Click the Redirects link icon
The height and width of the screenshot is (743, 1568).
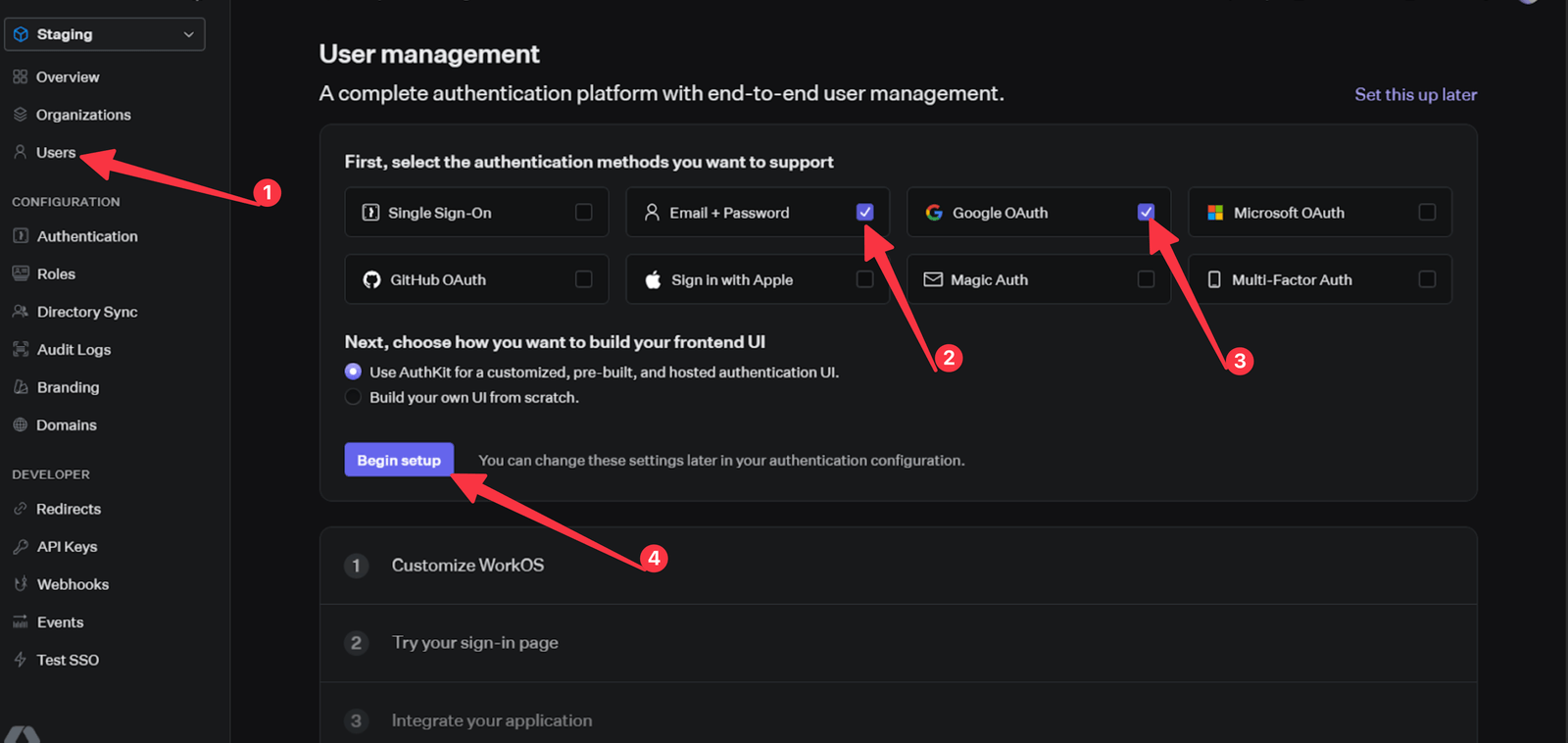20,509
